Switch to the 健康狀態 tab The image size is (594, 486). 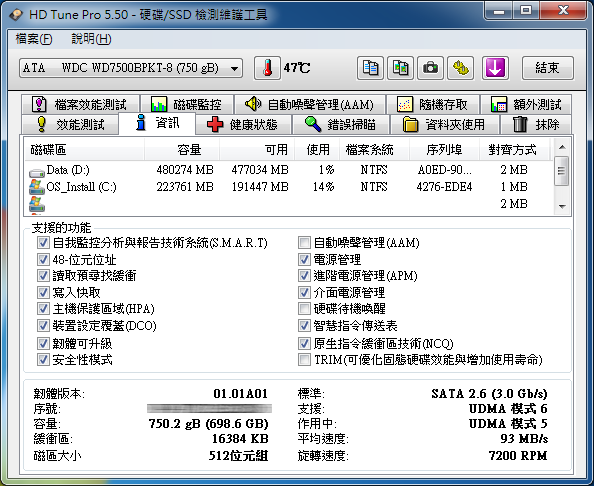244,124
